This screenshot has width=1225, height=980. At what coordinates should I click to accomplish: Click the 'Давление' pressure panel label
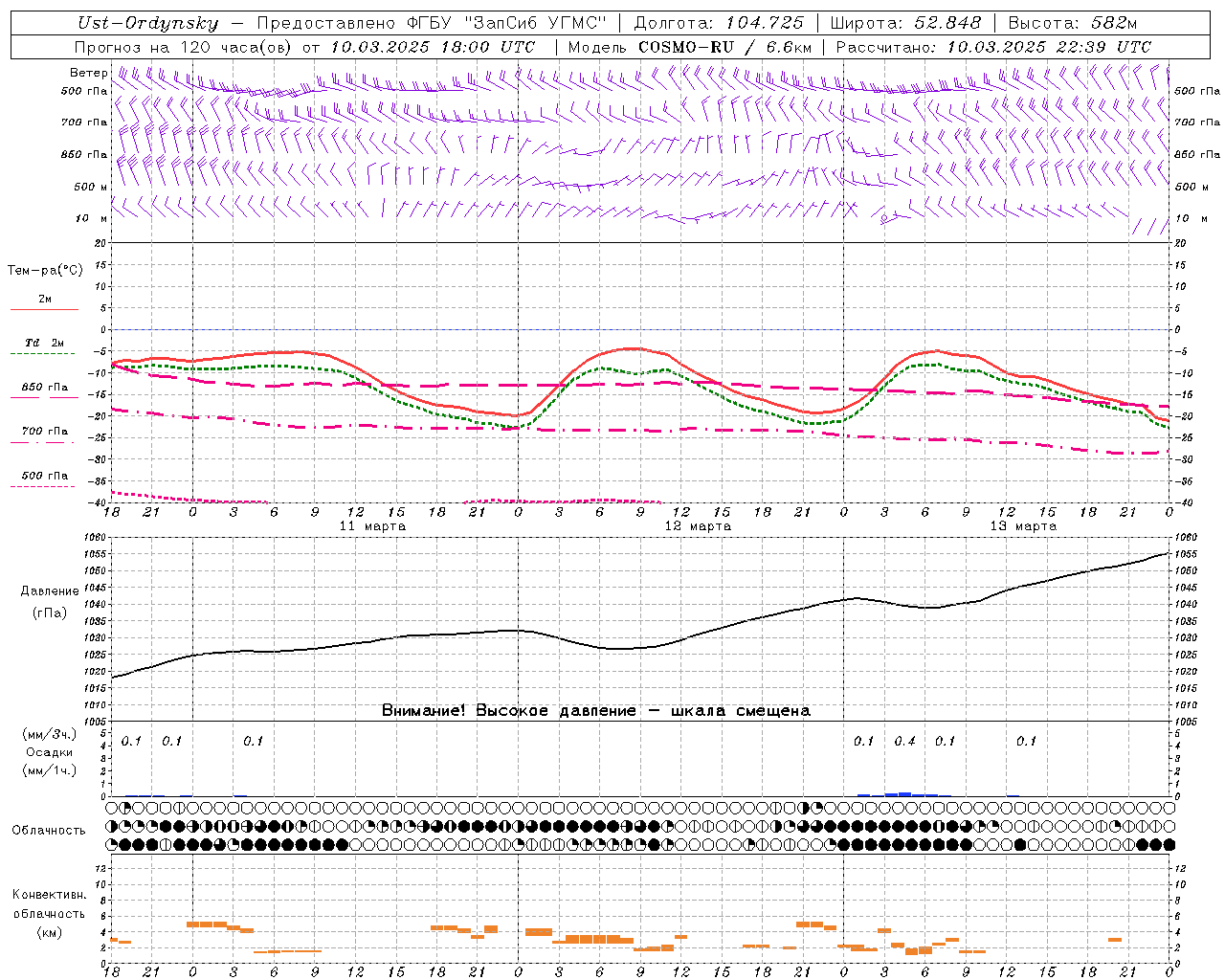pyautogui.click(x=50, y=591)
